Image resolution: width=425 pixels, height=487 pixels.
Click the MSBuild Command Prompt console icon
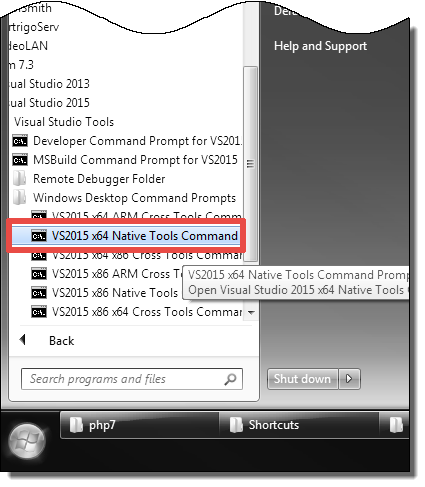pos(20,160)
